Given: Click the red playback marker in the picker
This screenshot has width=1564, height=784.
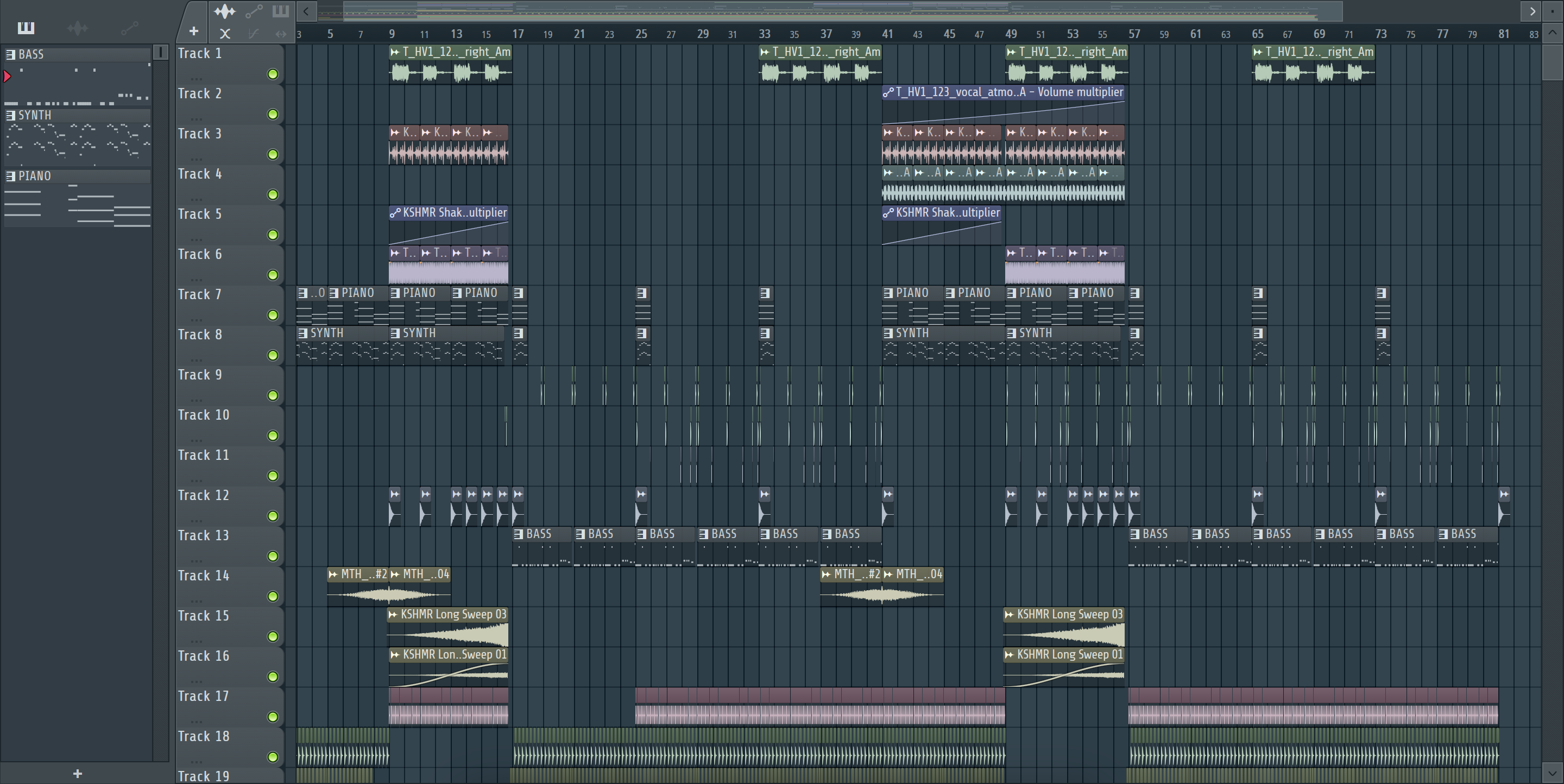Looking at the screenshot, I should tap(7, 77).
